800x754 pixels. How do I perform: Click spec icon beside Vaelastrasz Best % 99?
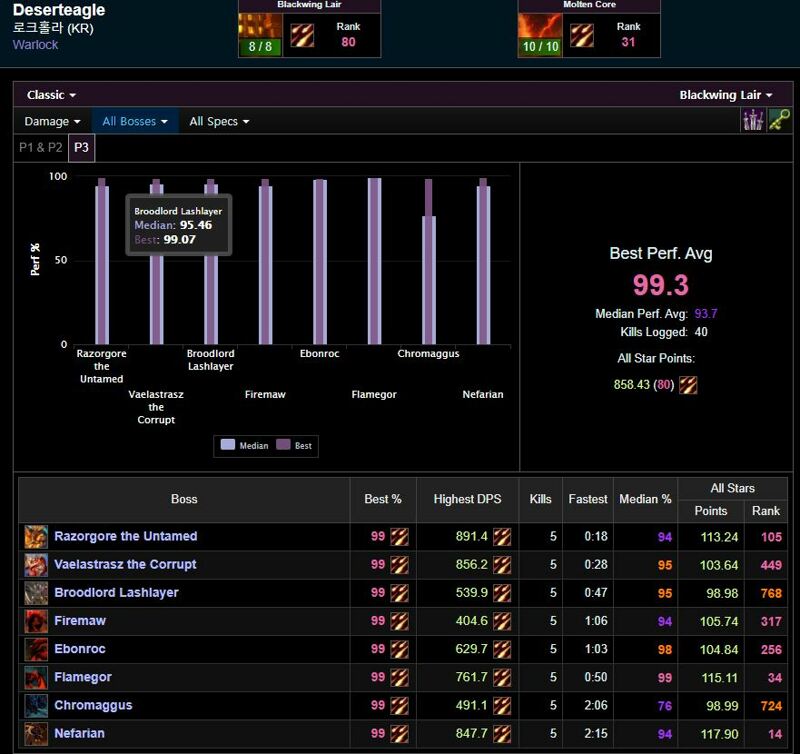point(399,565)
